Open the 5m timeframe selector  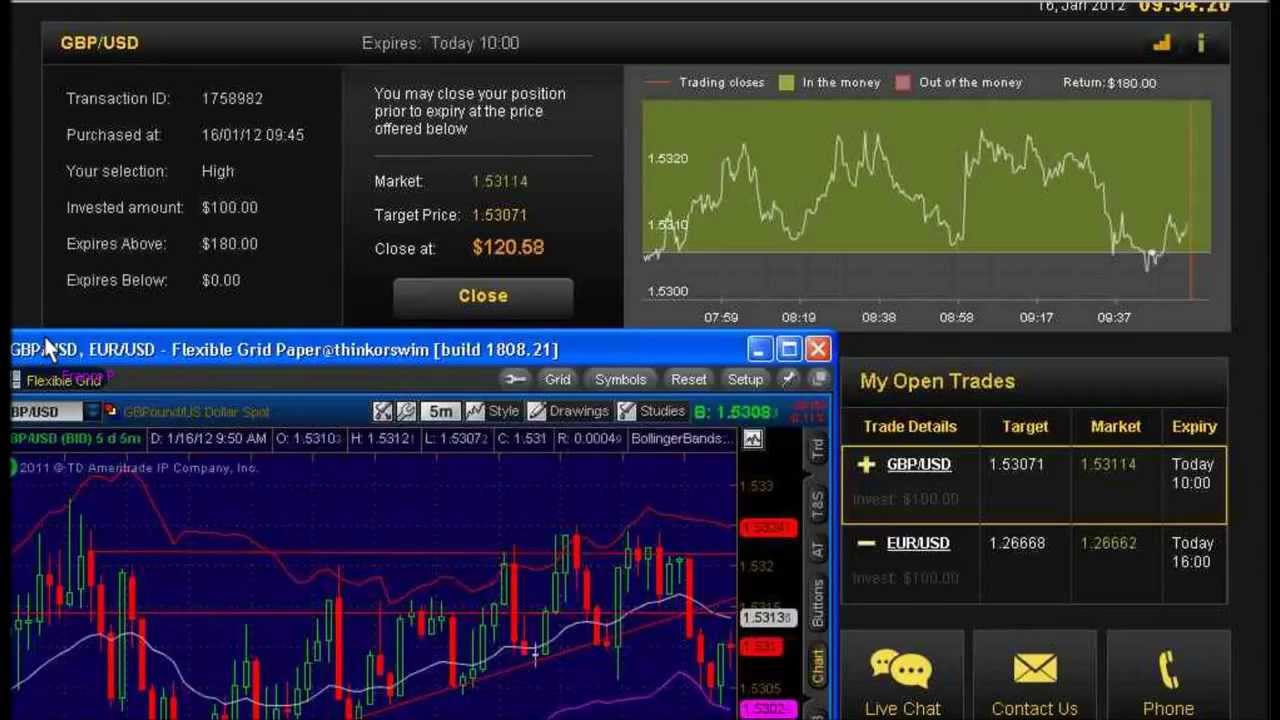440,411
